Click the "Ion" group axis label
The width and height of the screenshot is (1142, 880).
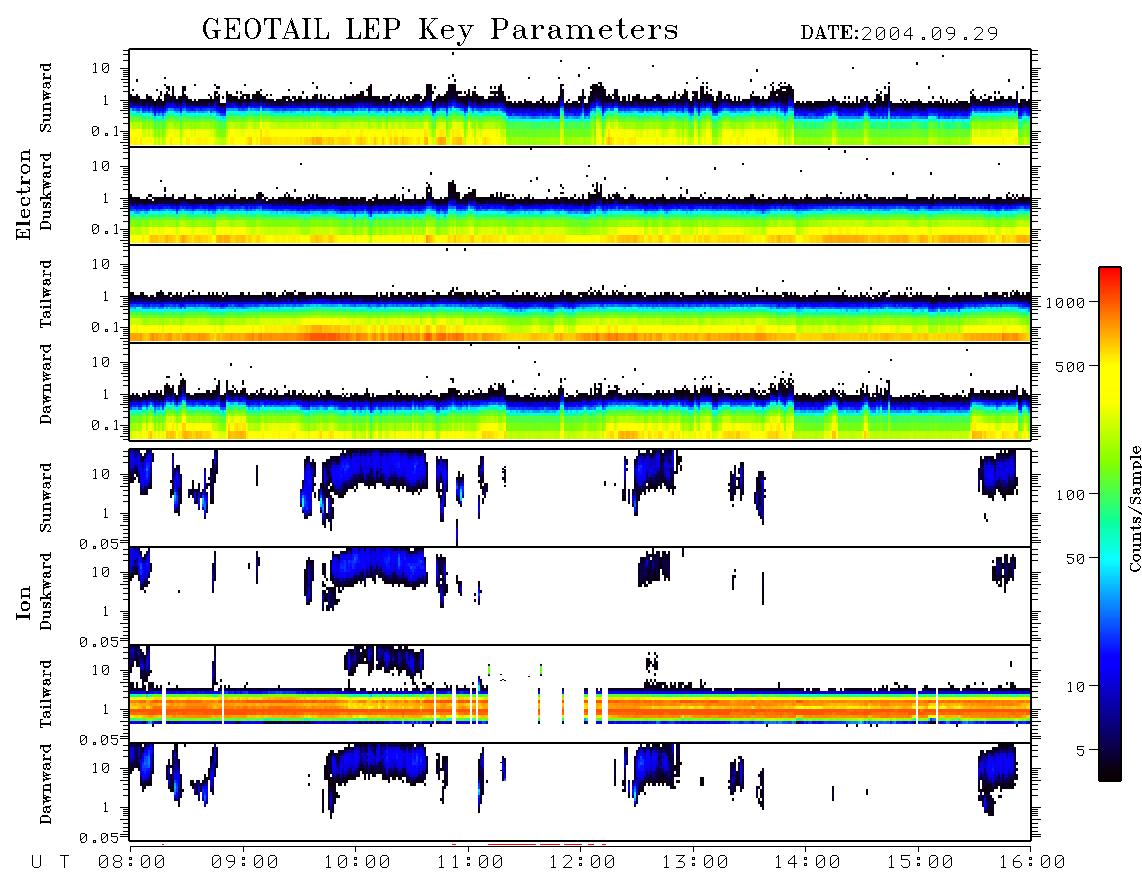click(23, 602)
